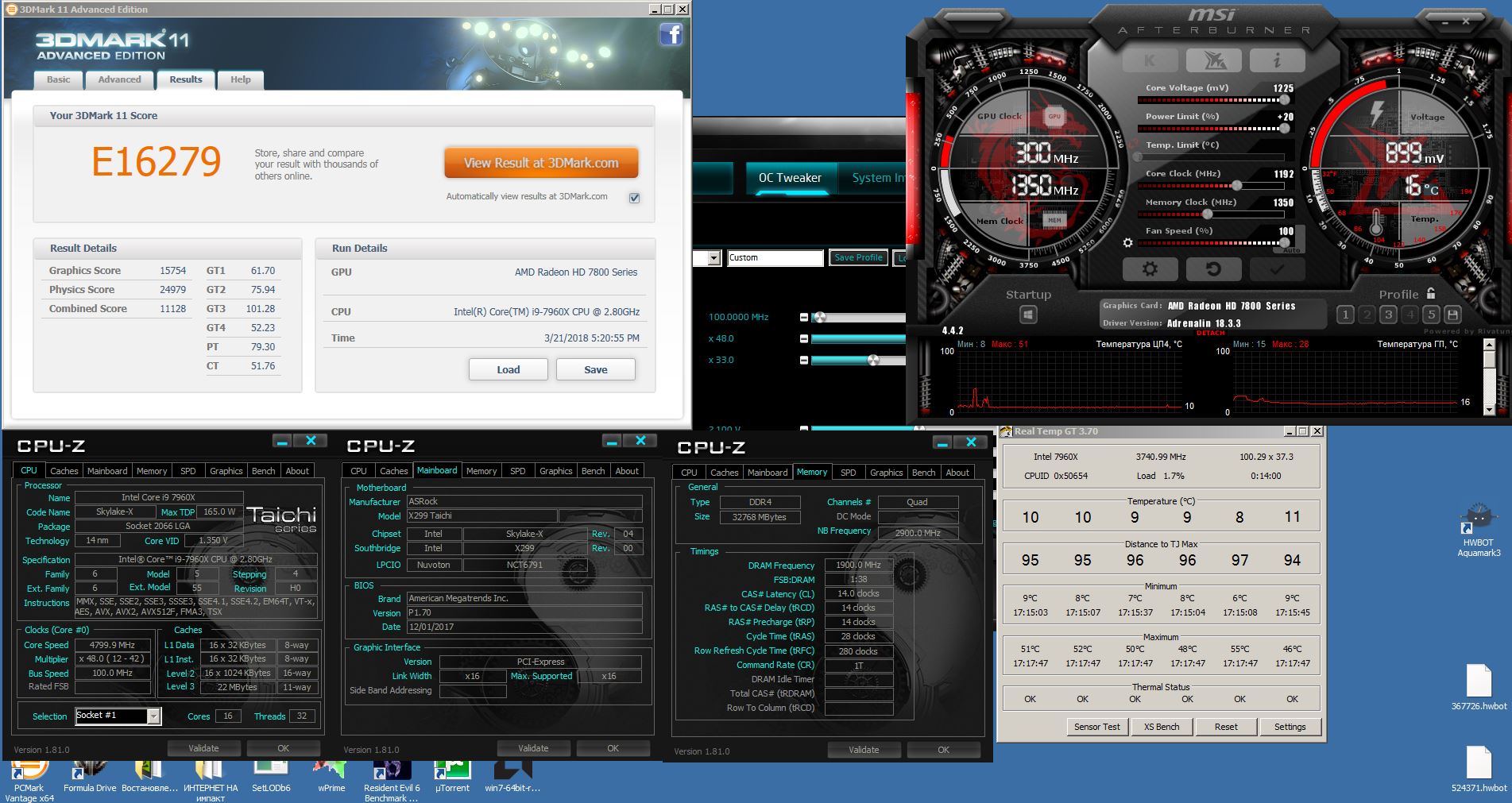1512x803 pixels.
Task: Click DETACH on Afterburner monitor panel
Action: tap(1210, 334)
